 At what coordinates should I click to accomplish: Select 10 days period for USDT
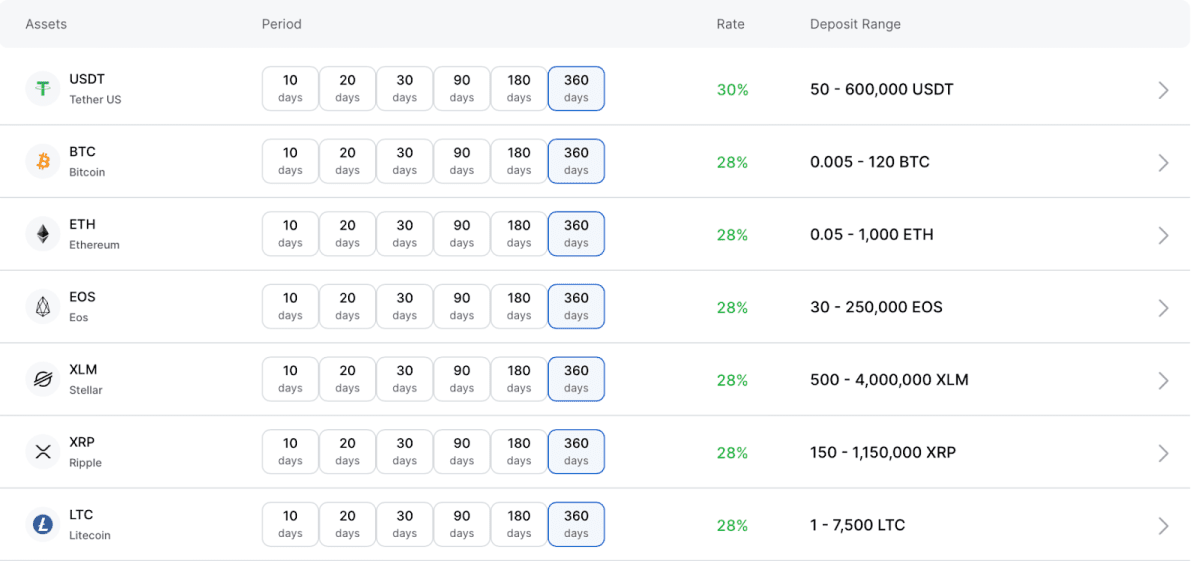click(x=290, y=89)
